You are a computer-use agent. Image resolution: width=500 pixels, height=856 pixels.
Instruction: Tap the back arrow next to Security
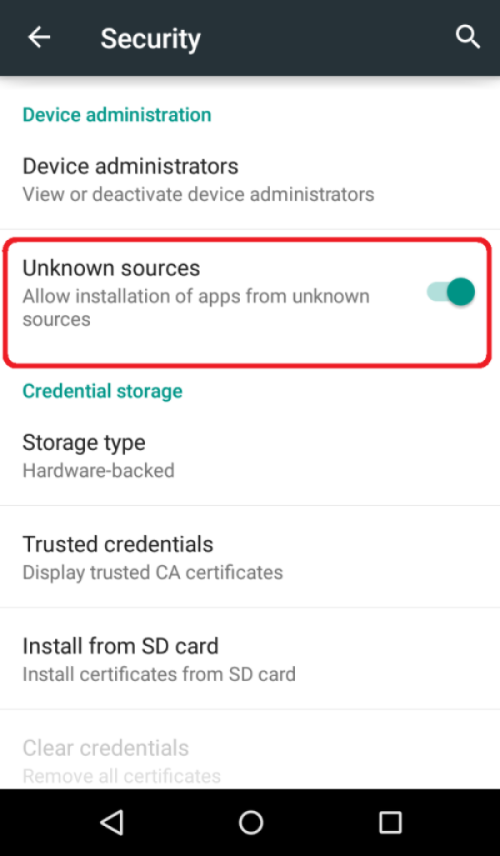click(x=39, y=38)
